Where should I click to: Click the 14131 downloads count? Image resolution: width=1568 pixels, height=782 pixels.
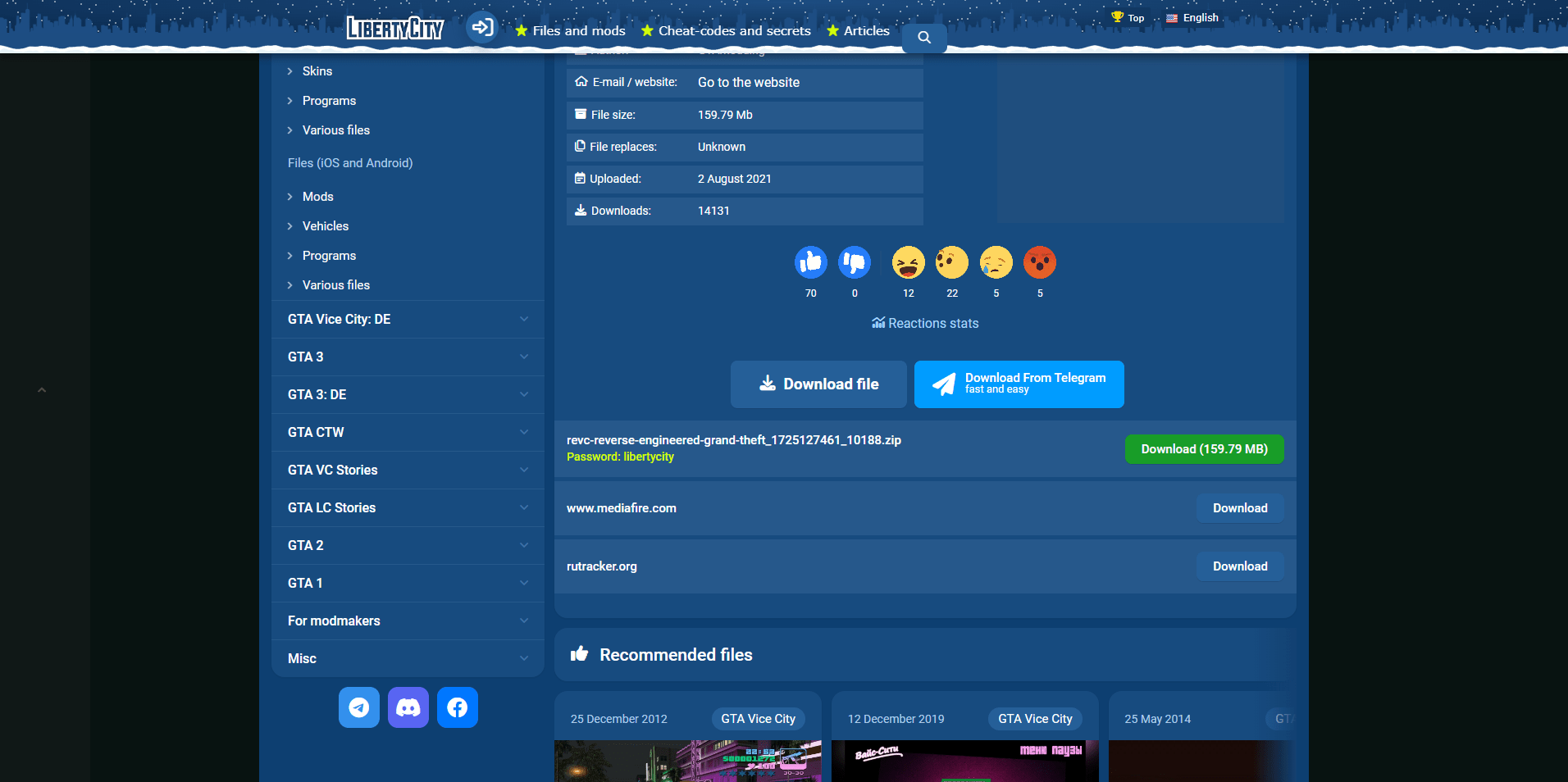click(713, 211)
